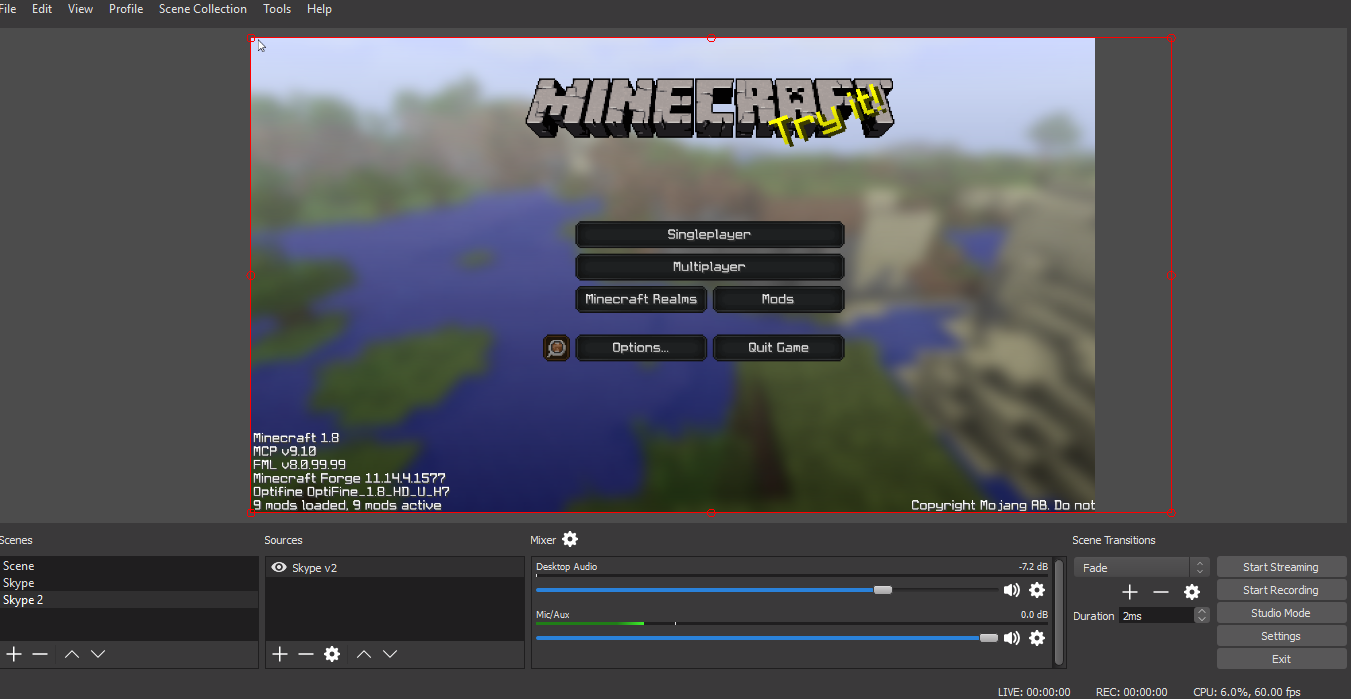Image resolution: width=1351 pixels, height=699 pixels.
Task: Open Mixer settings gear icon
Action: point(570,539)
